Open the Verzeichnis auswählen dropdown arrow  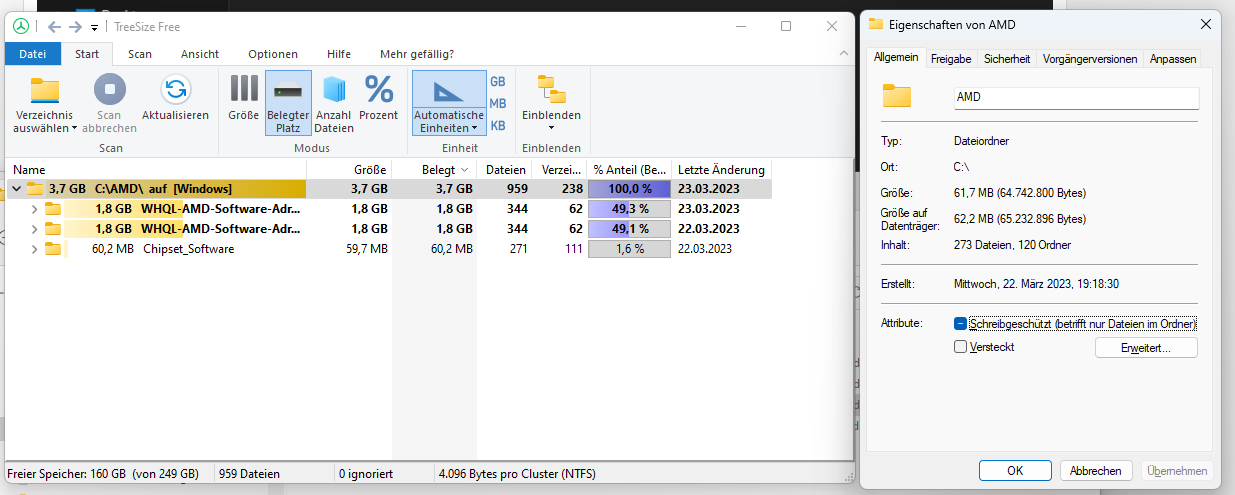point(74,129)
